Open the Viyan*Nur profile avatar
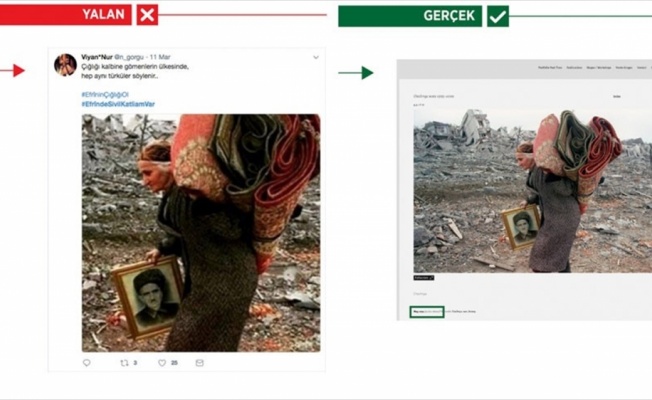 (65, 65)
